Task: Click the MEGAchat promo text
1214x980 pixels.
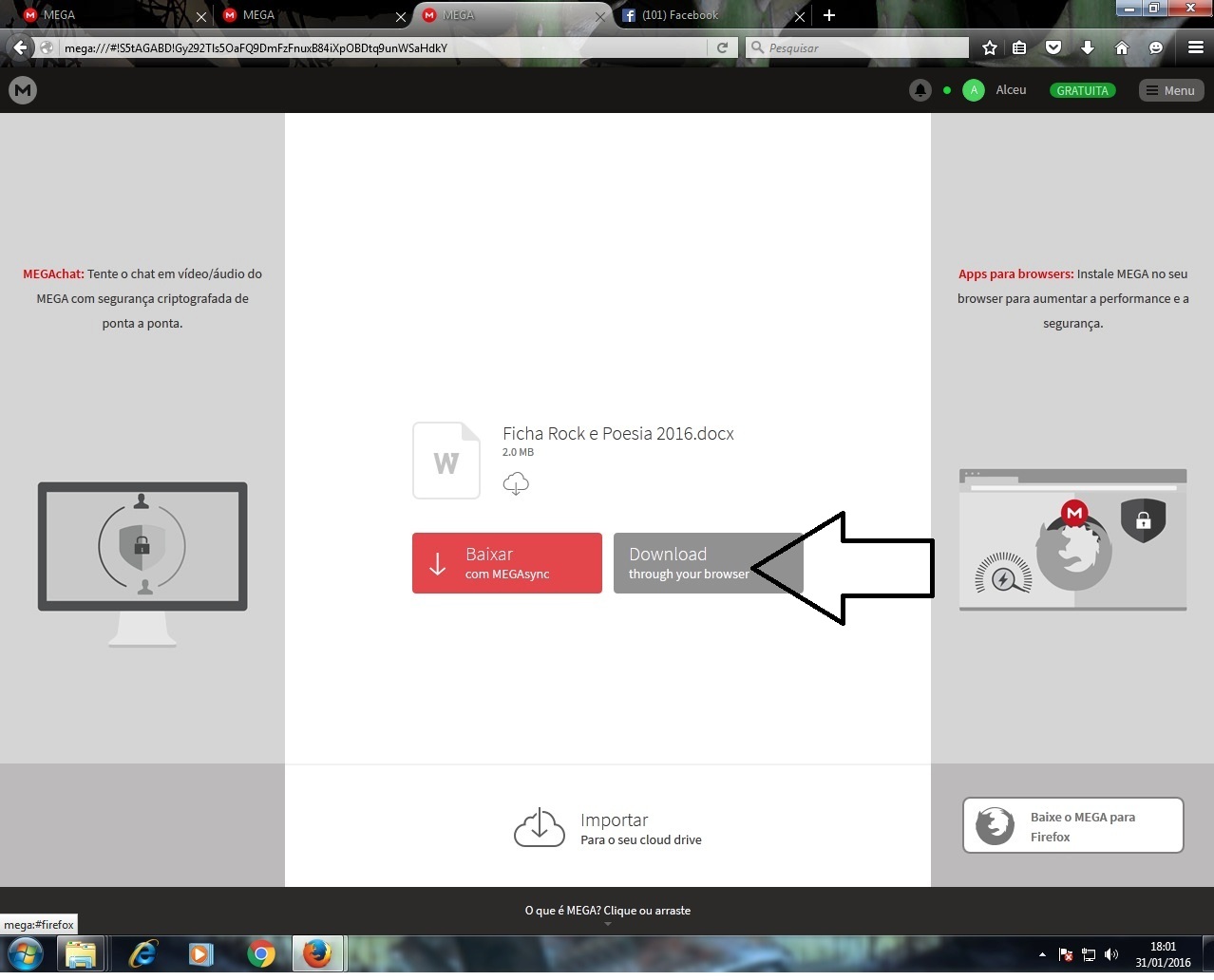Action: click(x=142, y=298)
